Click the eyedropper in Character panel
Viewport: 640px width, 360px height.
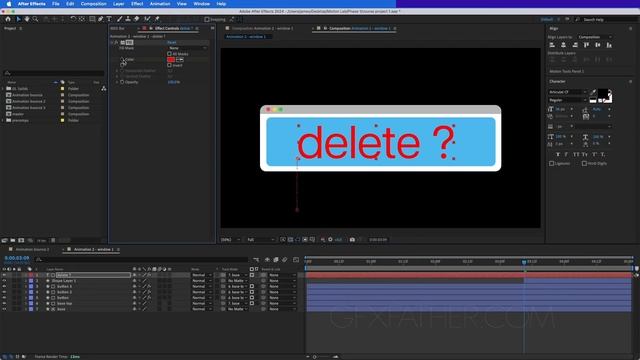(x=593, y=92)
